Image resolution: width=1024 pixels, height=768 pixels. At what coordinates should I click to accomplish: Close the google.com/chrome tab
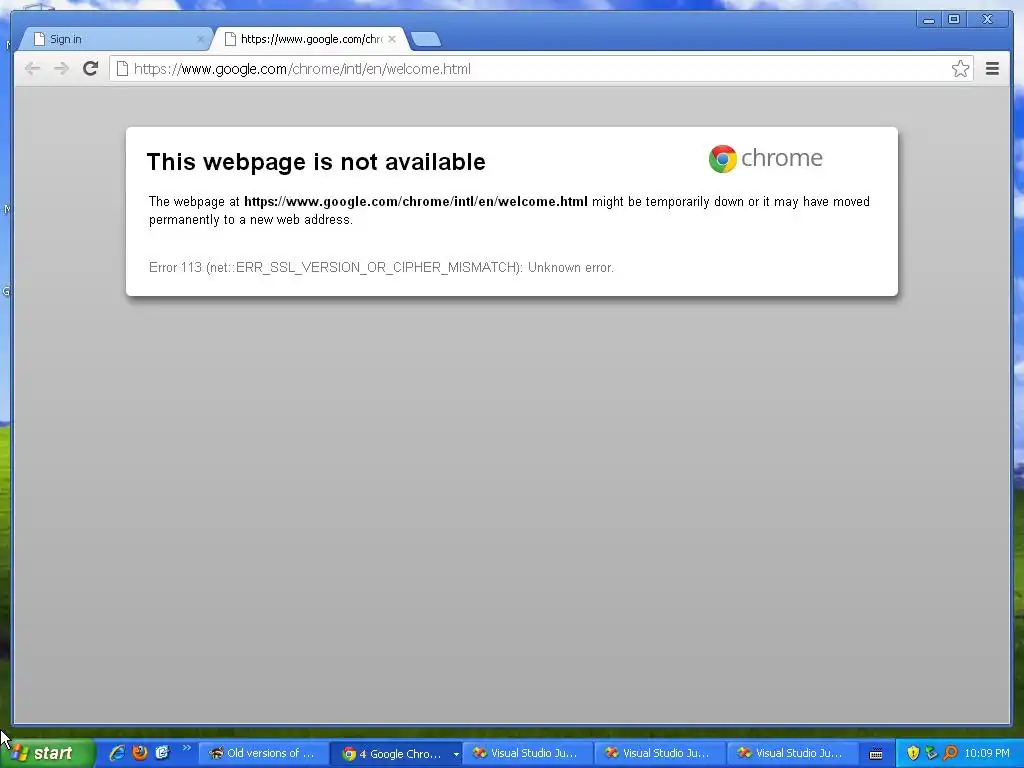point(392,39)
